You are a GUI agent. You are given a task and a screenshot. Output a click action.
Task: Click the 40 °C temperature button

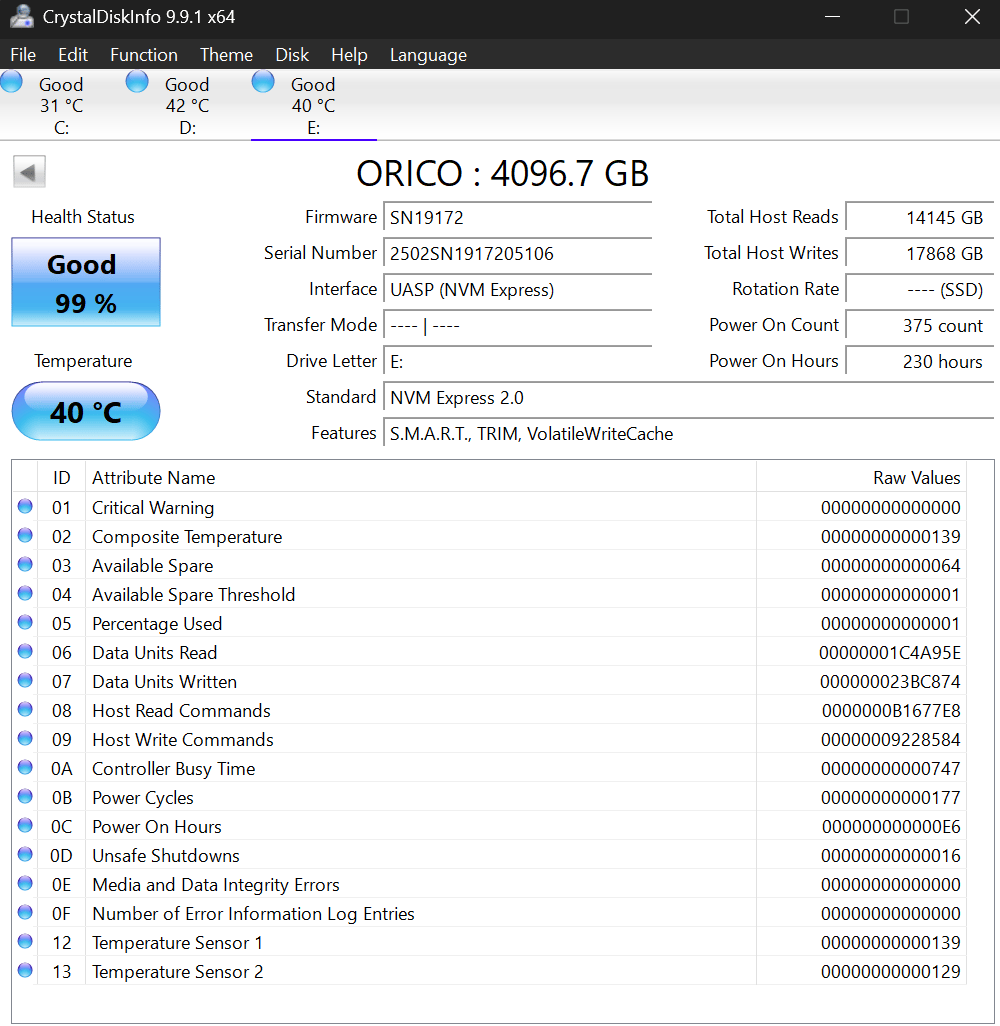(86, 411)
